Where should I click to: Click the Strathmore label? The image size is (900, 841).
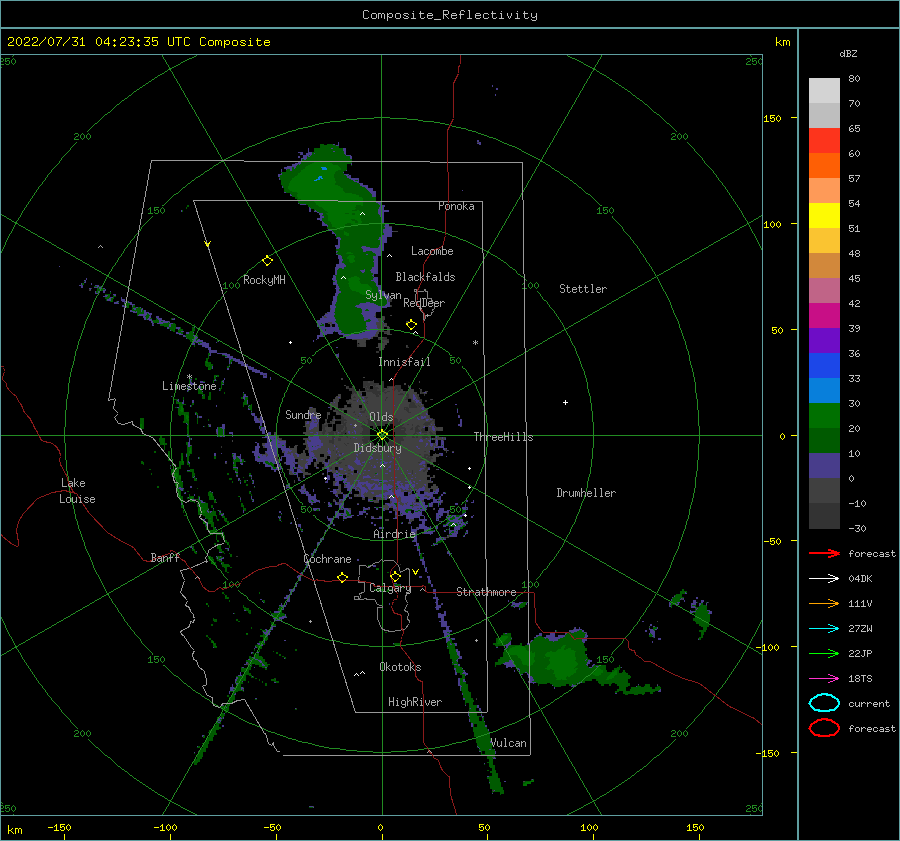(486, 592)
